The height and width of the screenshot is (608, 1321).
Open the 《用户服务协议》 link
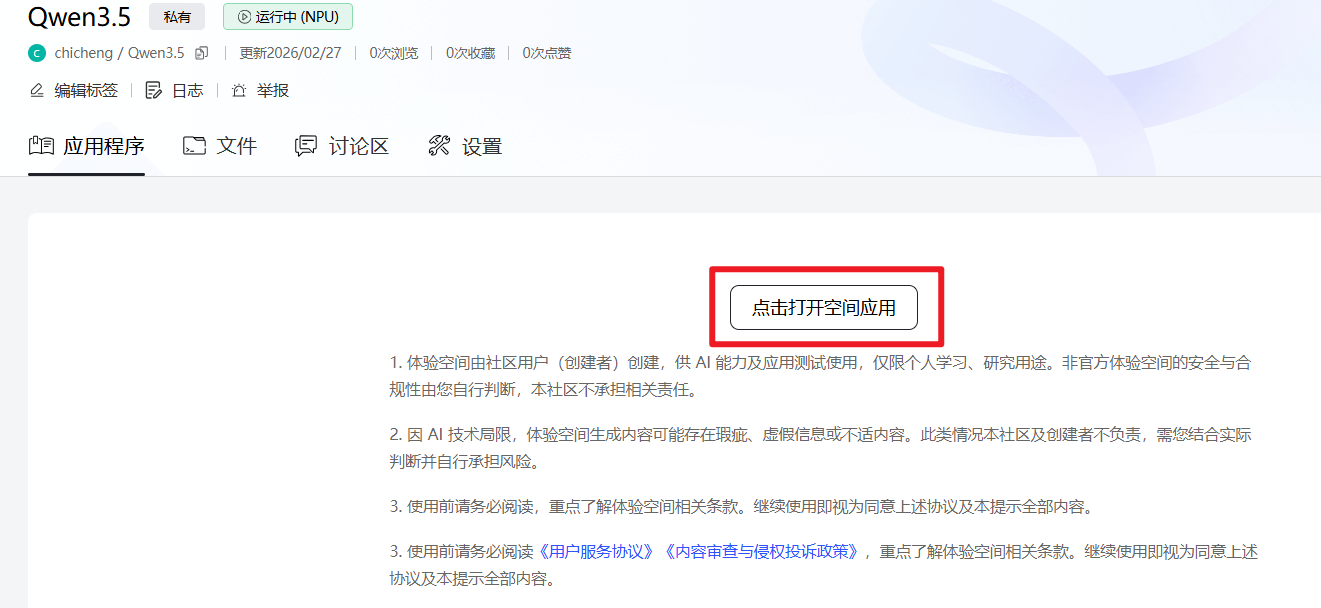598,552
